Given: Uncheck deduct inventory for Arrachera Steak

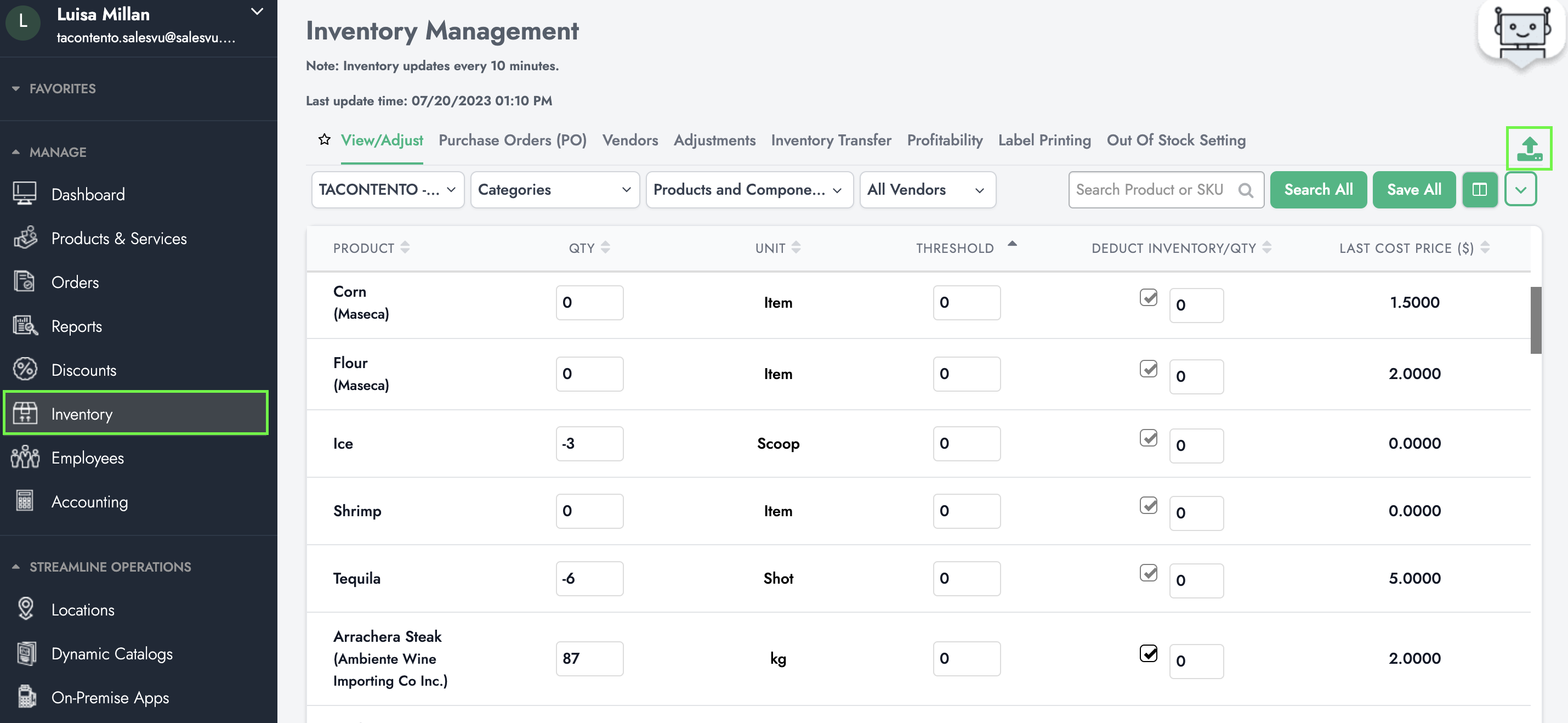Looking at the screenshot, I should coord(1148,653).
